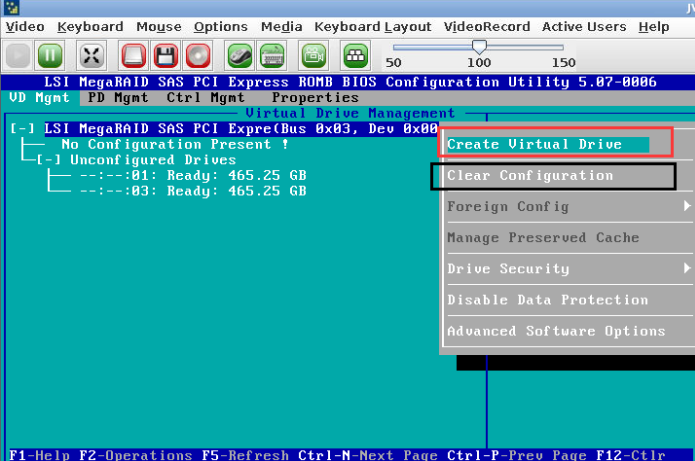Click the green keyboard icon in toolbar

click(x=272, y=55)
